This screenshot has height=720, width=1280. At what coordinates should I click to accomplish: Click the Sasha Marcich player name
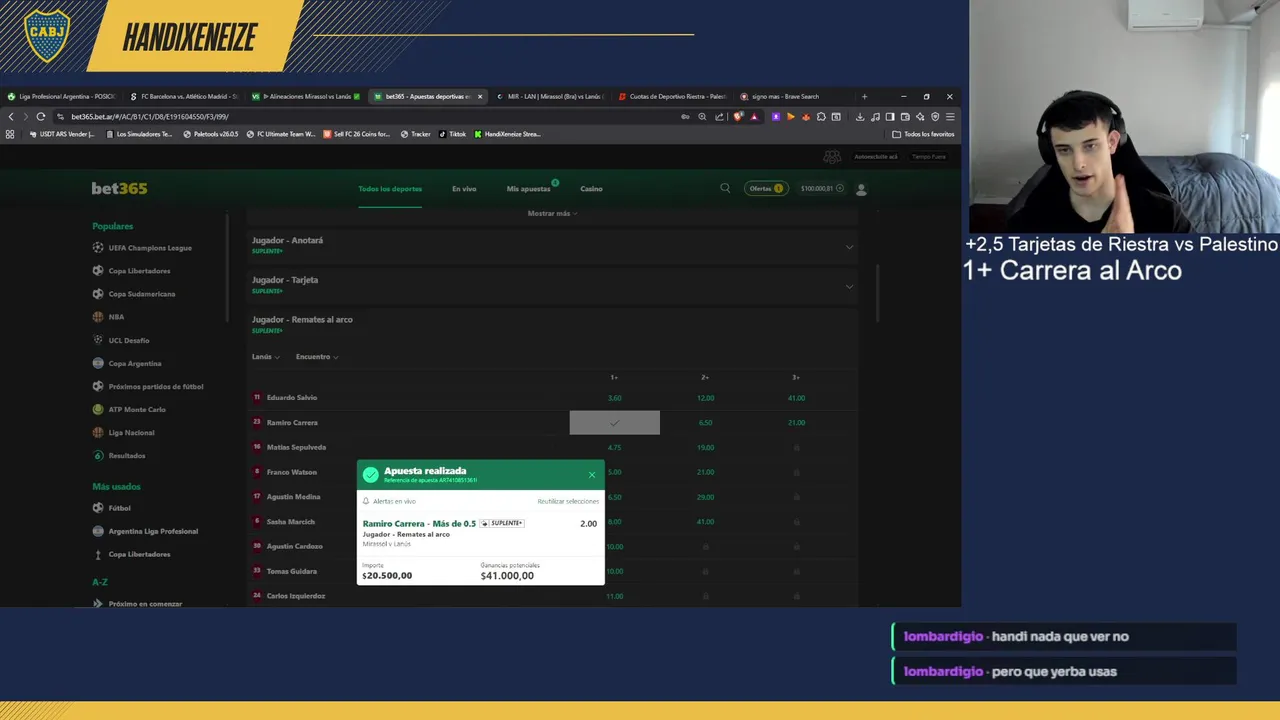[x=291, y=522]
